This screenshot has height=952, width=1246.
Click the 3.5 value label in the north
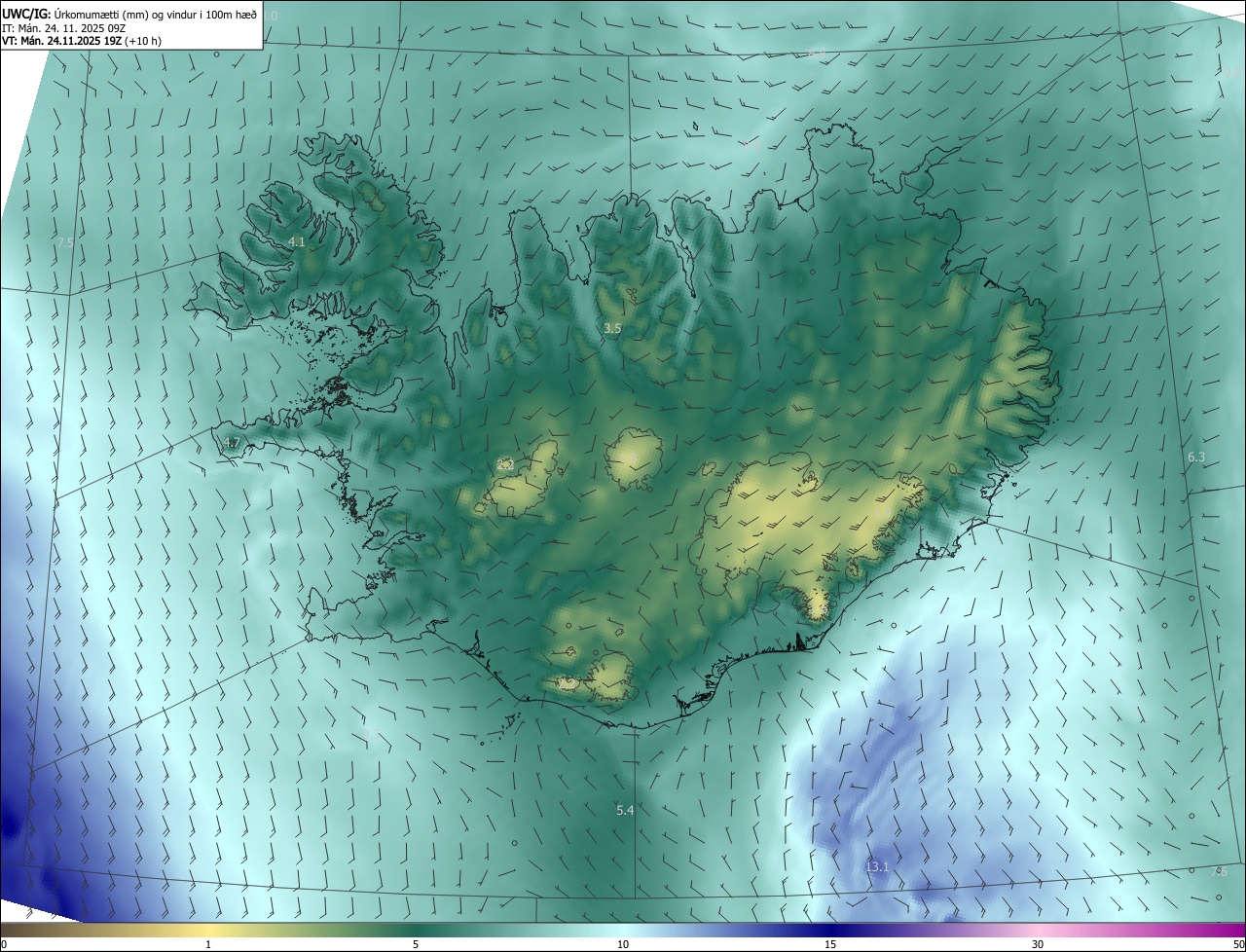click(x=612, y=329)
